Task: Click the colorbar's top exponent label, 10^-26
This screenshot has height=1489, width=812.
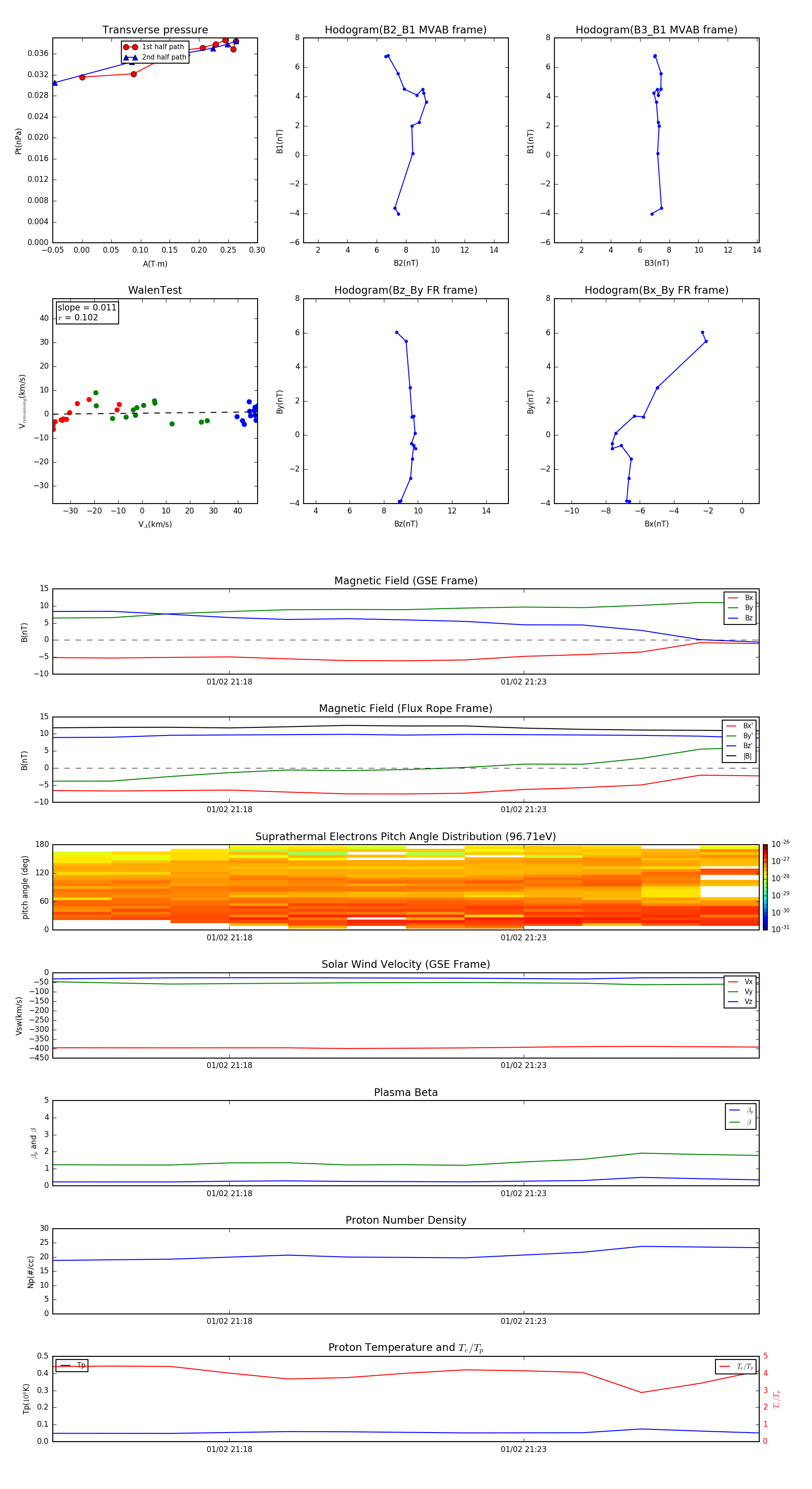Action: (x=780, y=844)
